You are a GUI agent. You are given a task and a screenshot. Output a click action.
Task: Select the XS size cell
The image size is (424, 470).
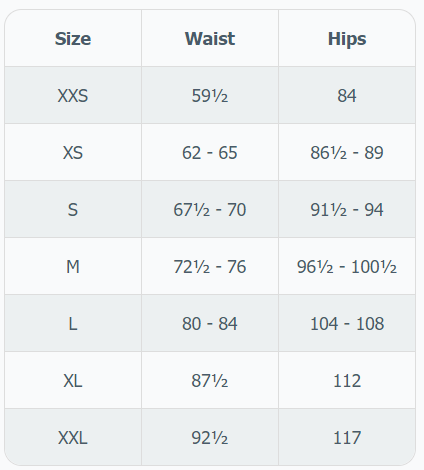(x=73, y=153)
